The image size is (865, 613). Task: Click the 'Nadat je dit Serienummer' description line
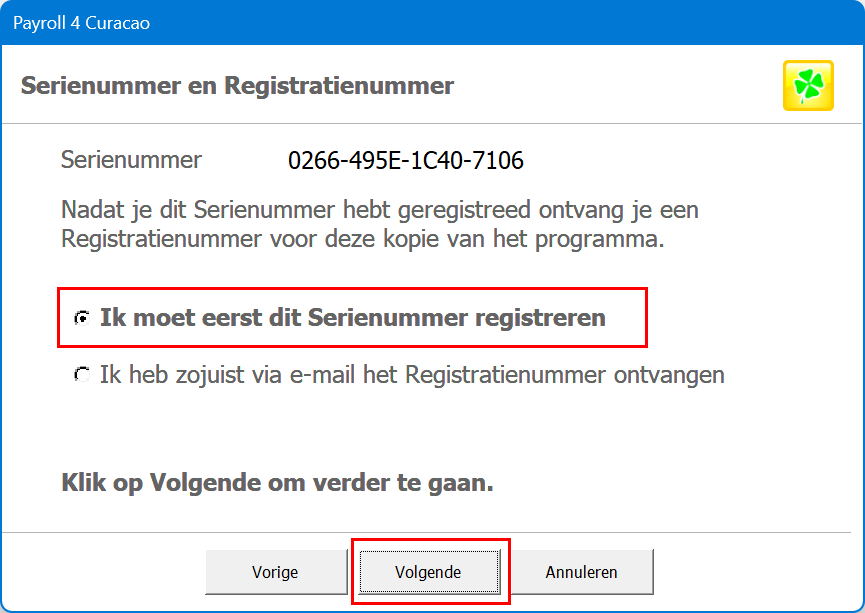point(379,211)
